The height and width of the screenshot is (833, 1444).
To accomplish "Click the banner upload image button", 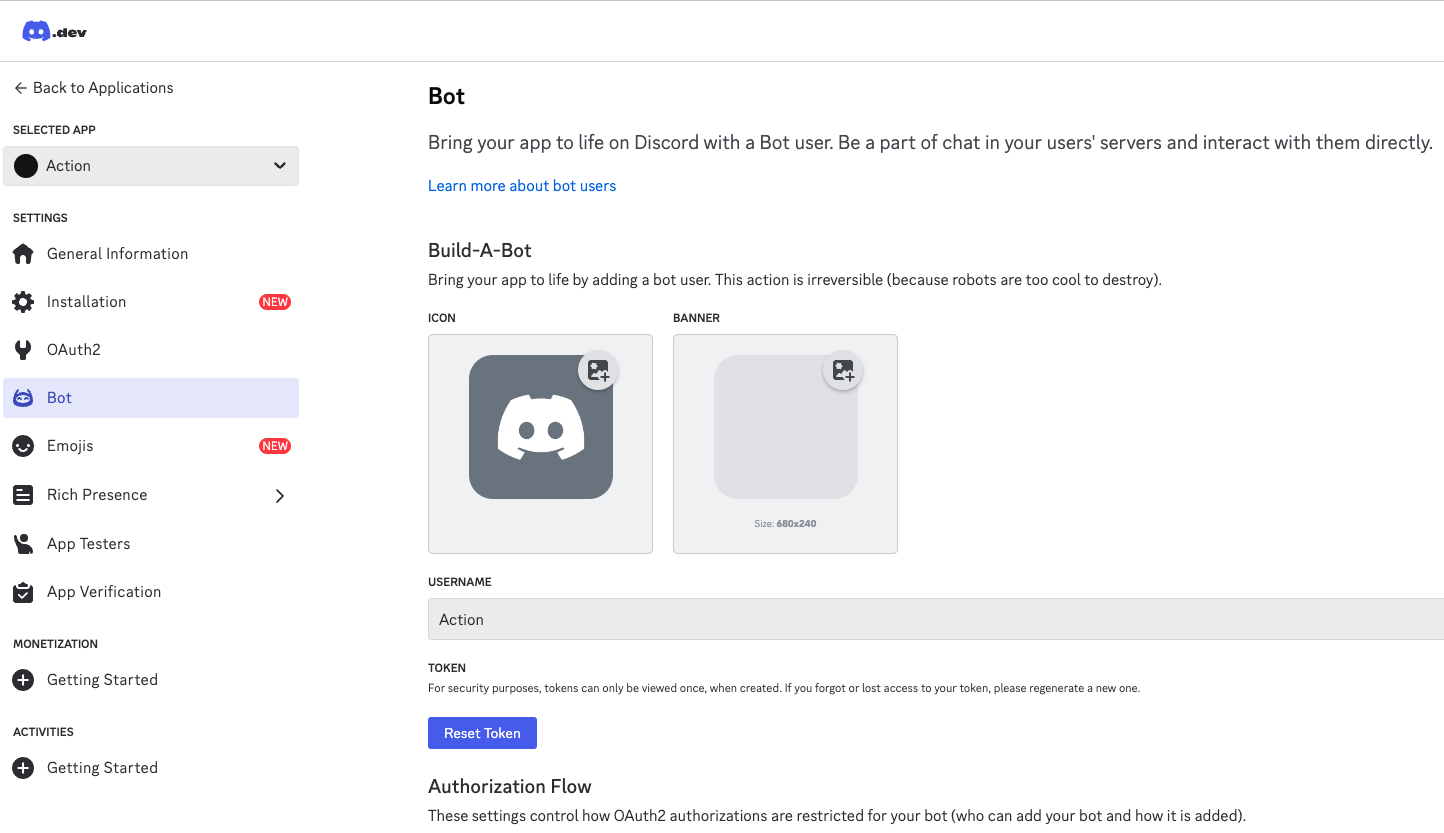I will [x=843, y=371].
